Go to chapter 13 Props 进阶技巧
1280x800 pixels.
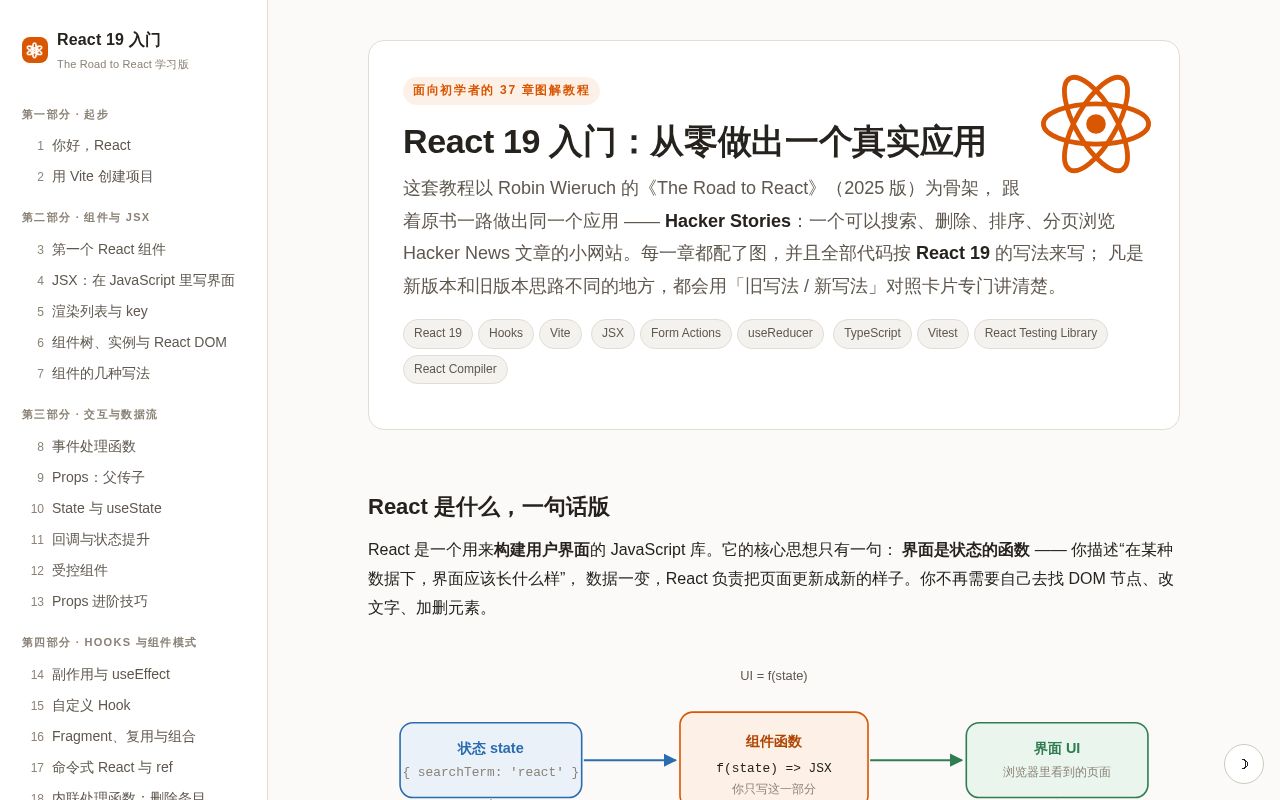point(133,601)
